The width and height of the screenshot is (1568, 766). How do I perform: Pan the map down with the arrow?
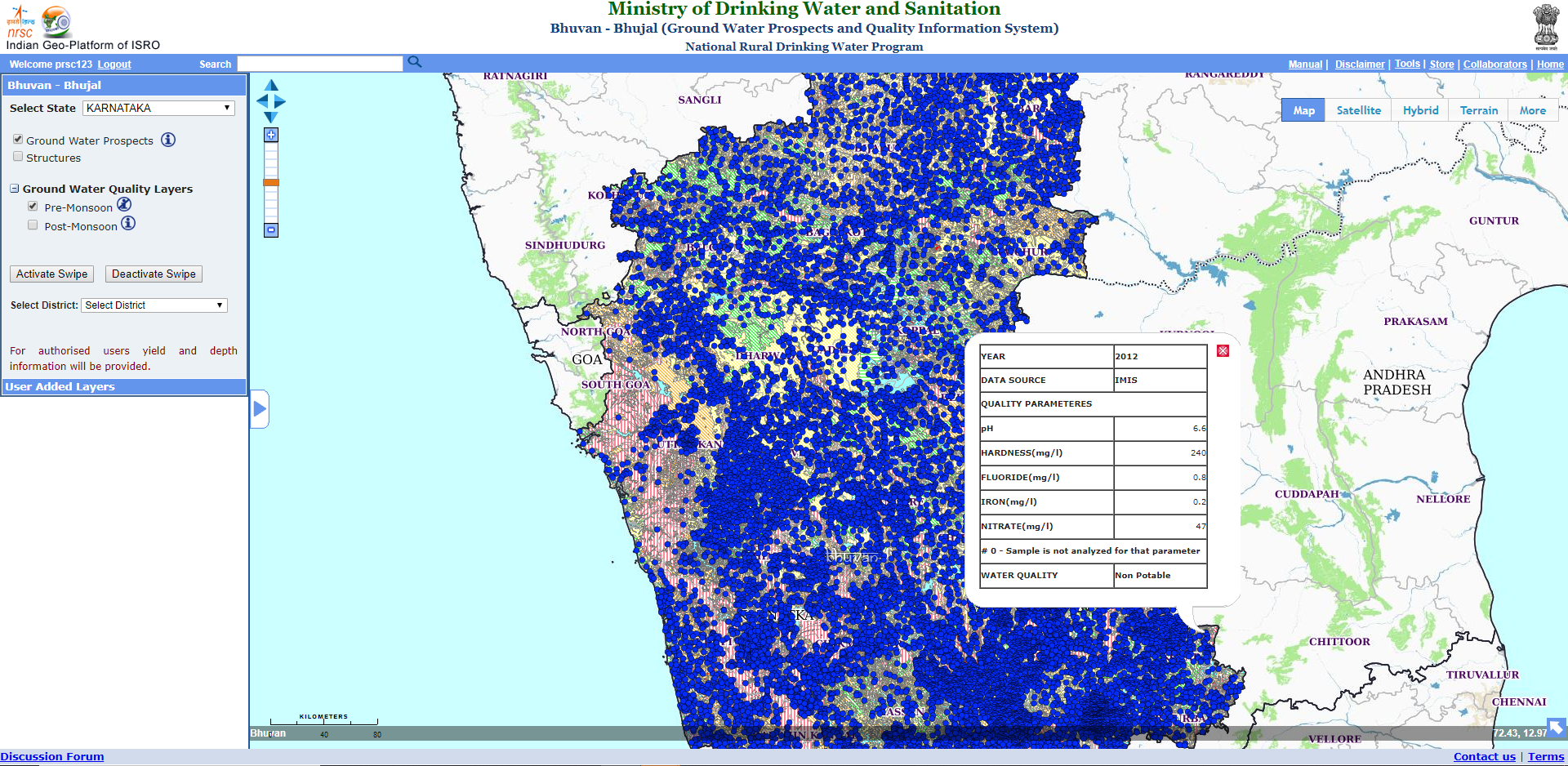pyautogui.click(x=271, y=117)
